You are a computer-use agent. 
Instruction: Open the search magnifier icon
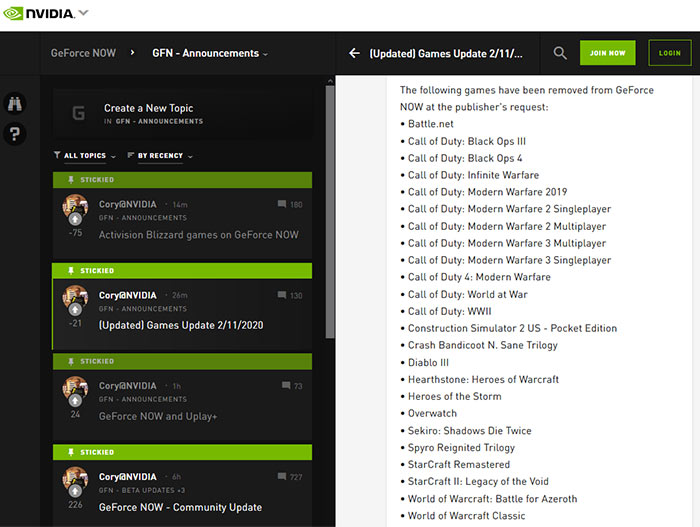pos(560,53)
